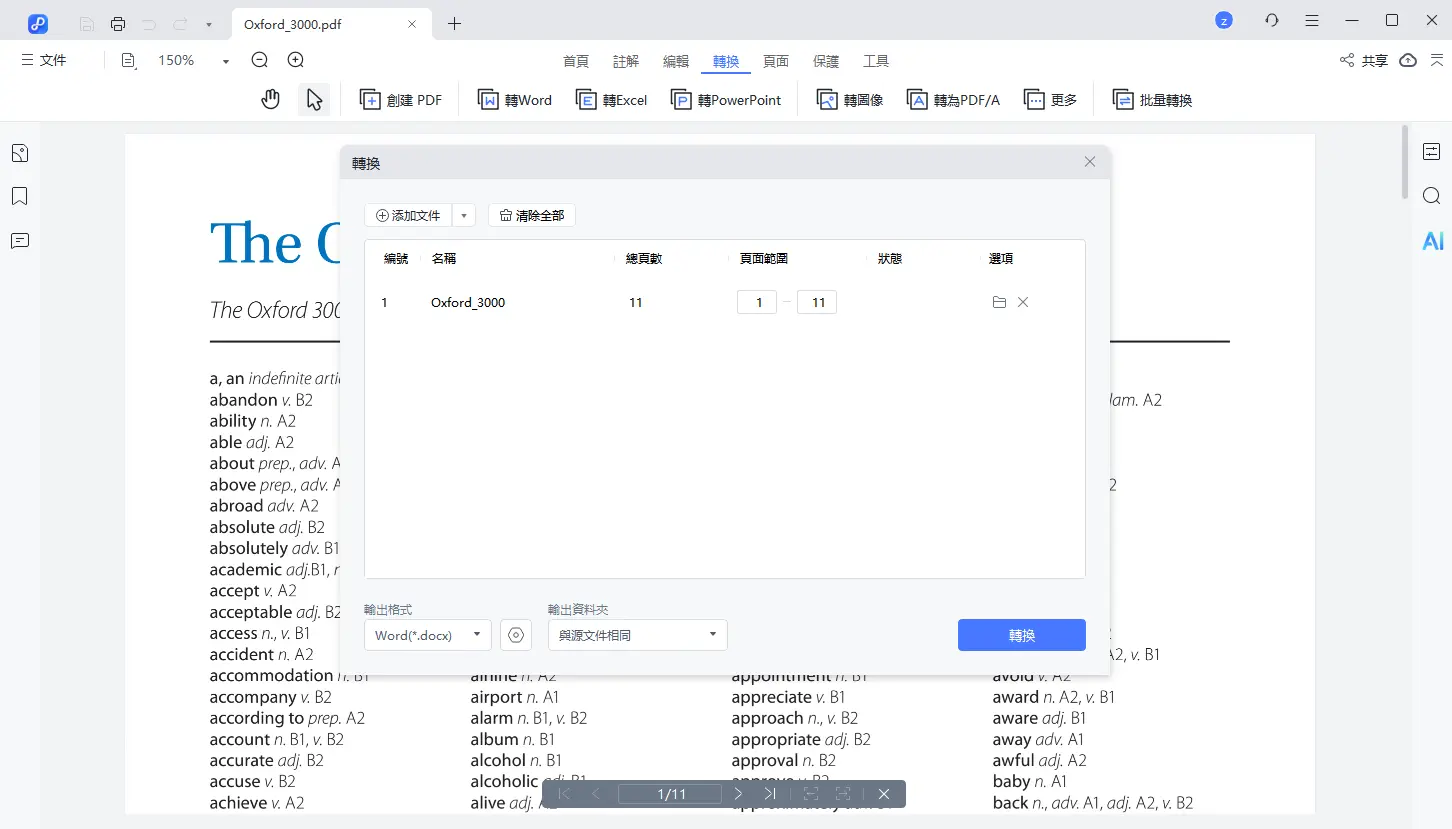Go to the previous page in navigation bar
The height and width of the screenshot is (829, 1452).
coord(596,794)
